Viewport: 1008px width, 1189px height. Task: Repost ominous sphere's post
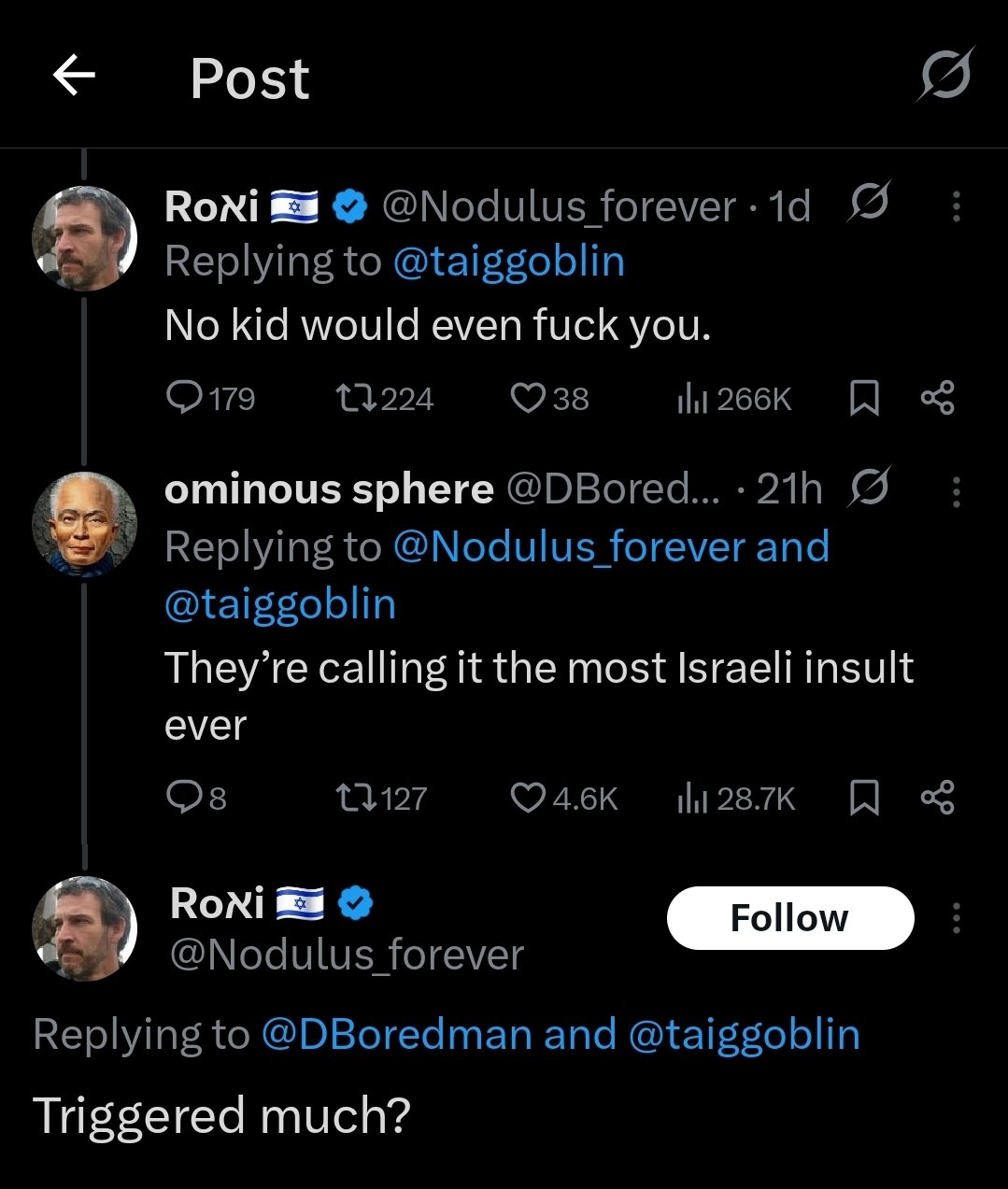(x=356, y=798)
